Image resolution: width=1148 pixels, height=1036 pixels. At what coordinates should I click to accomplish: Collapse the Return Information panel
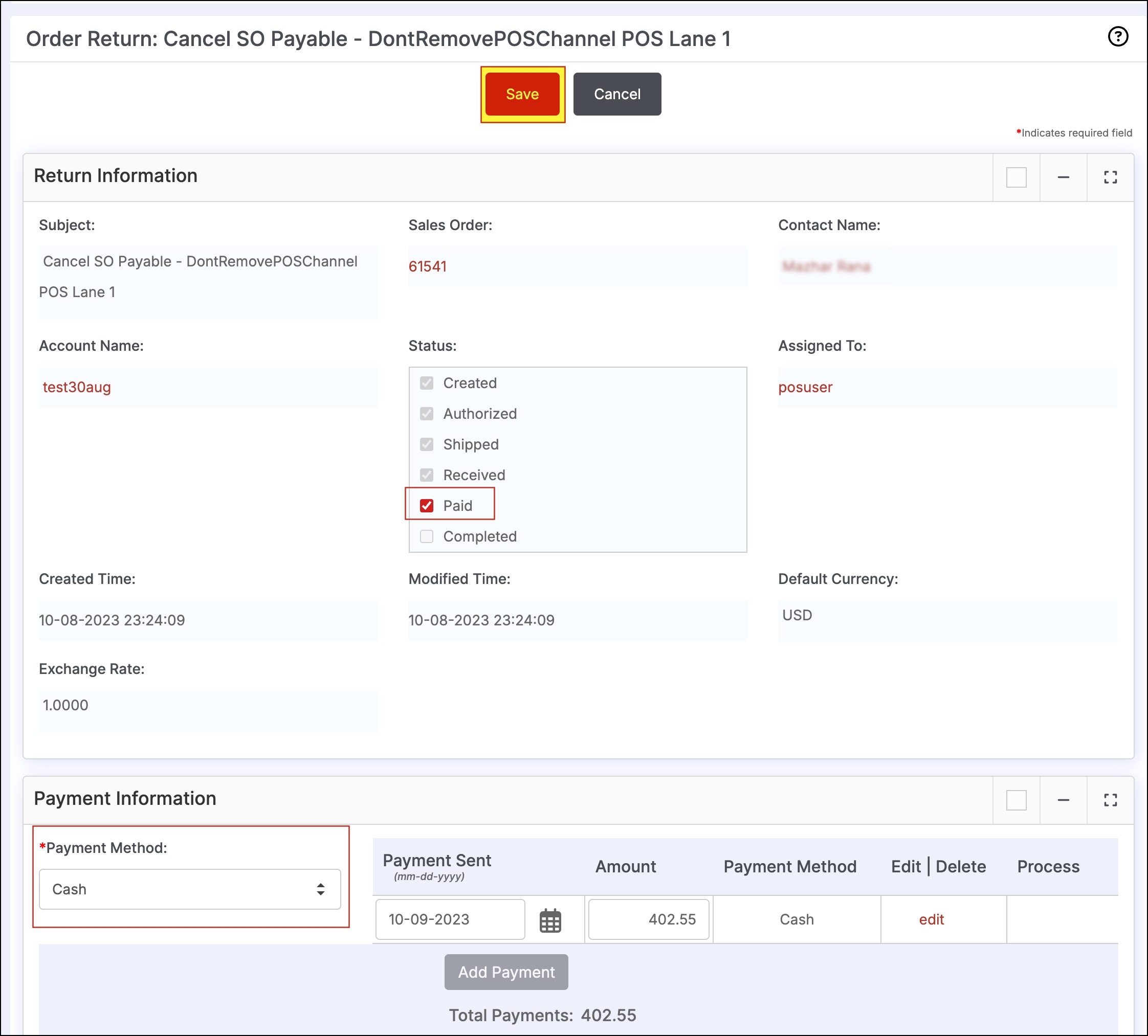(1063, 177)
